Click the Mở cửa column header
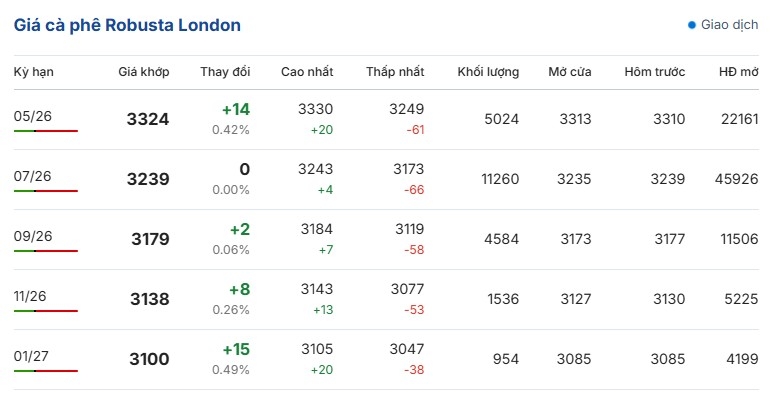This screenshot has height=403, width=770. point(570,72)
